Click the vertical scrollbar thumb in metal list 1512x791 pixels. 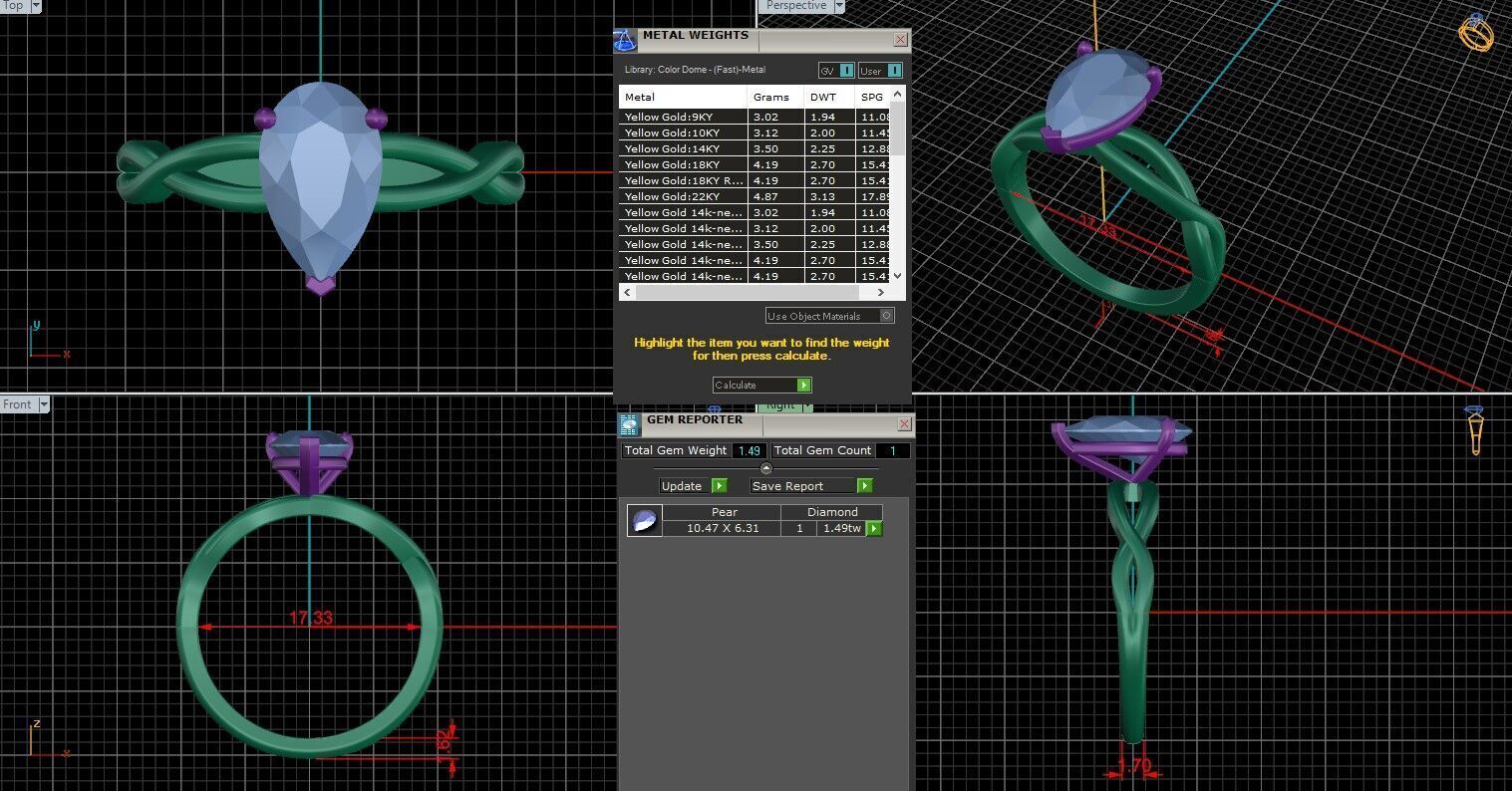coord(897,129)
